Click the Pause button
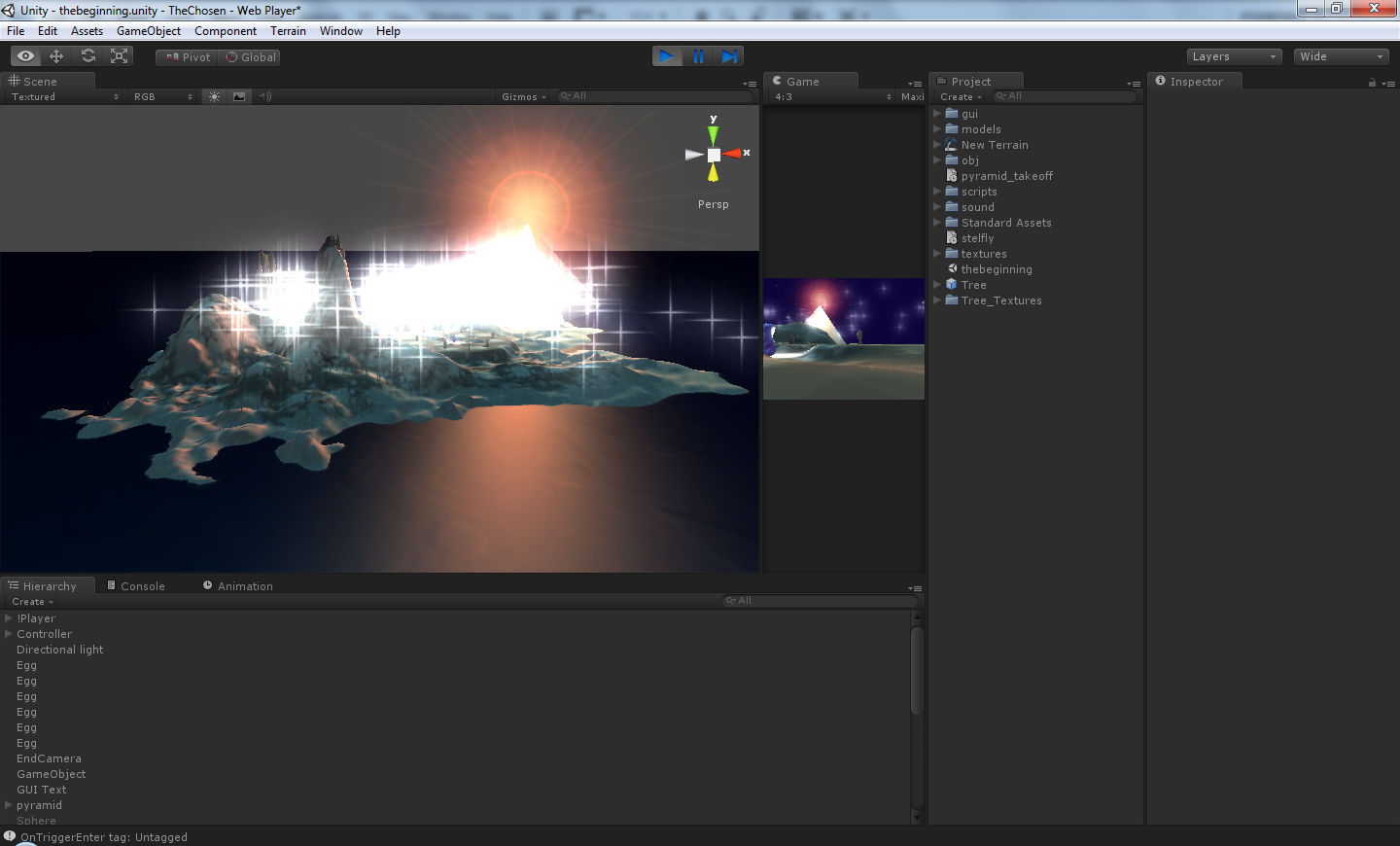Screen dimensions: 1400x846 coord(698,56)
